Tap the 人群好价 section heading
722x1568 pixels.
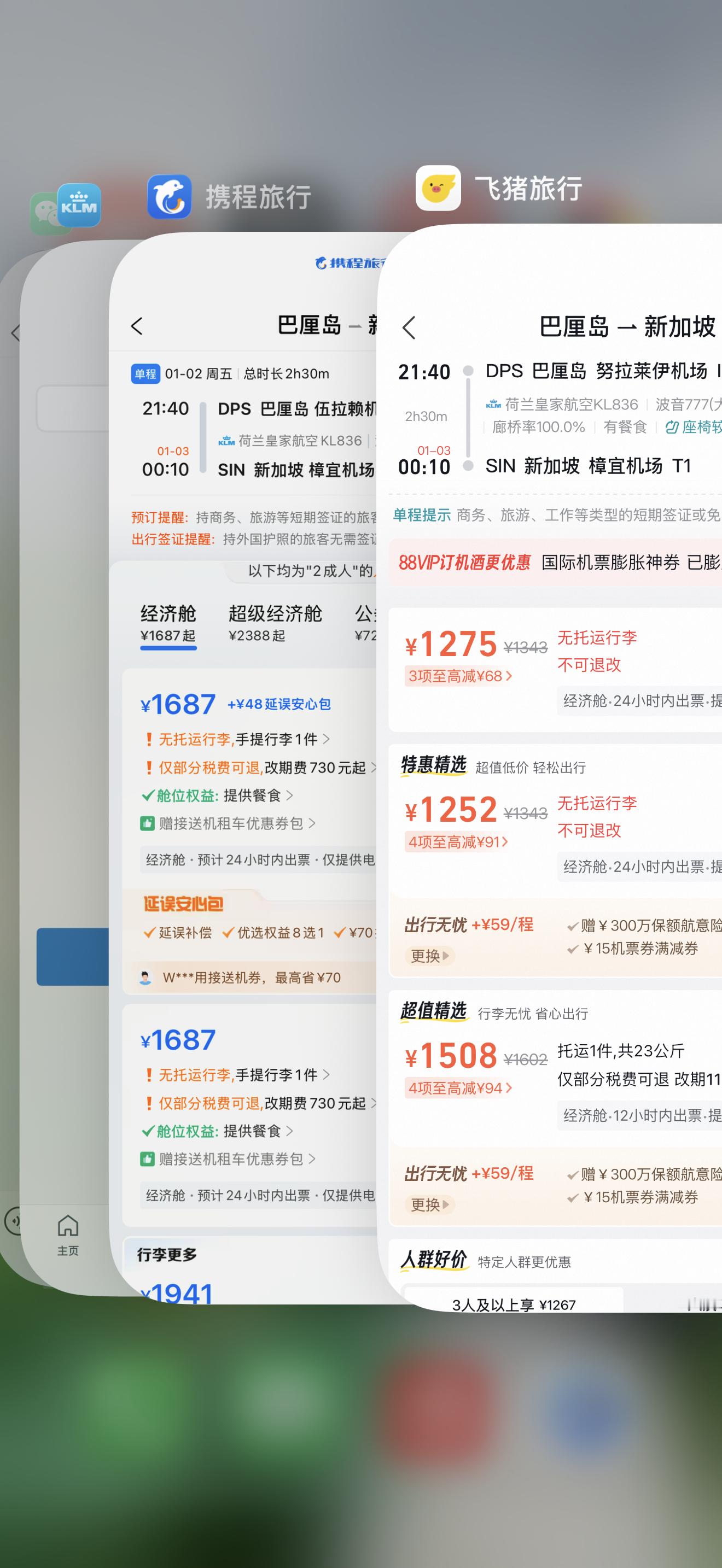pos(433,1260)
